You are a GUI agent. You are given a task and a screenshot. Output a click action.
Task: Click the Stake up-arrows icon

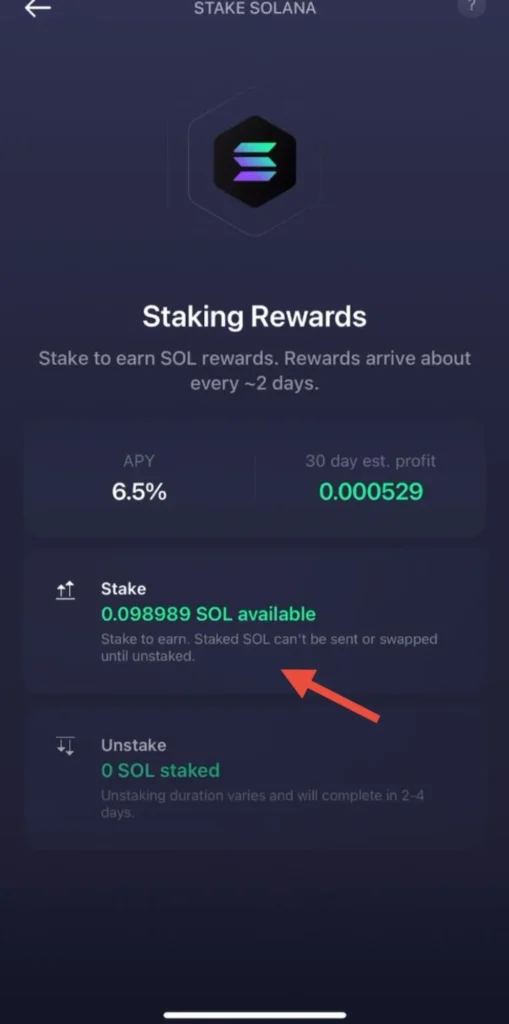tap(65, 591)
